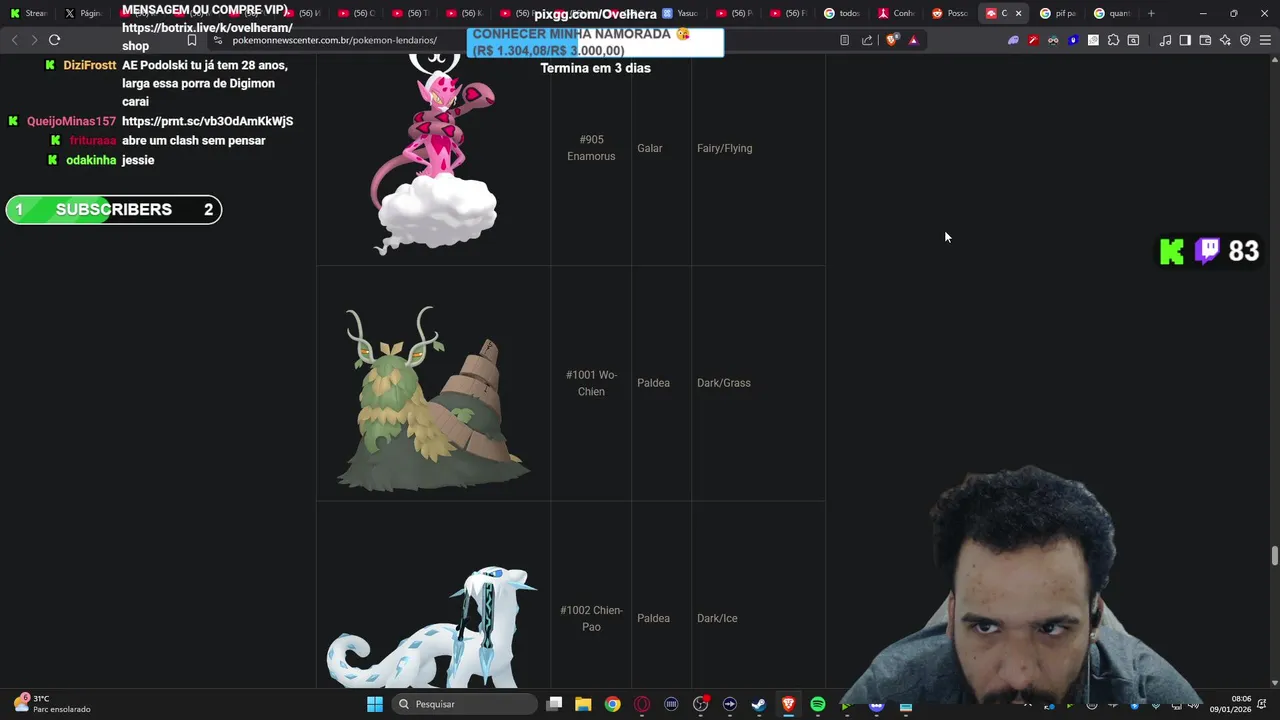Click the Enamorus Pokémon image
Viewport: 1280px width, 720px height.
[x=434, y=155]
